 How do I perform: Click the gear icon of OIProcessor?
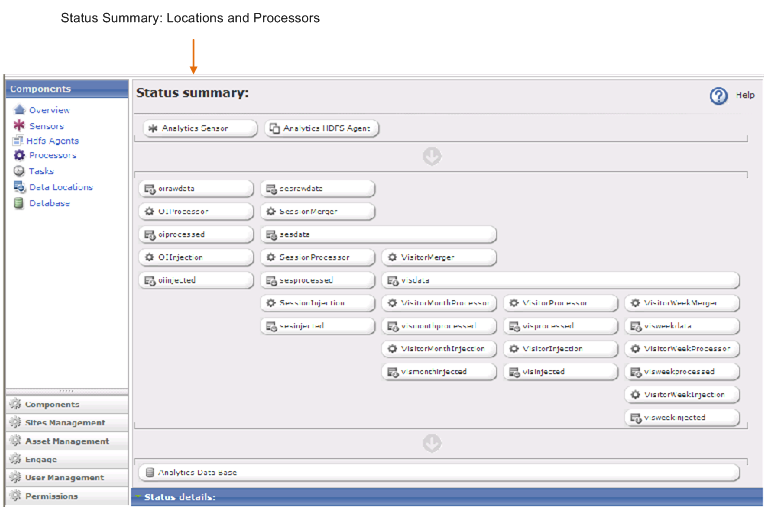[x=150, y=211]
